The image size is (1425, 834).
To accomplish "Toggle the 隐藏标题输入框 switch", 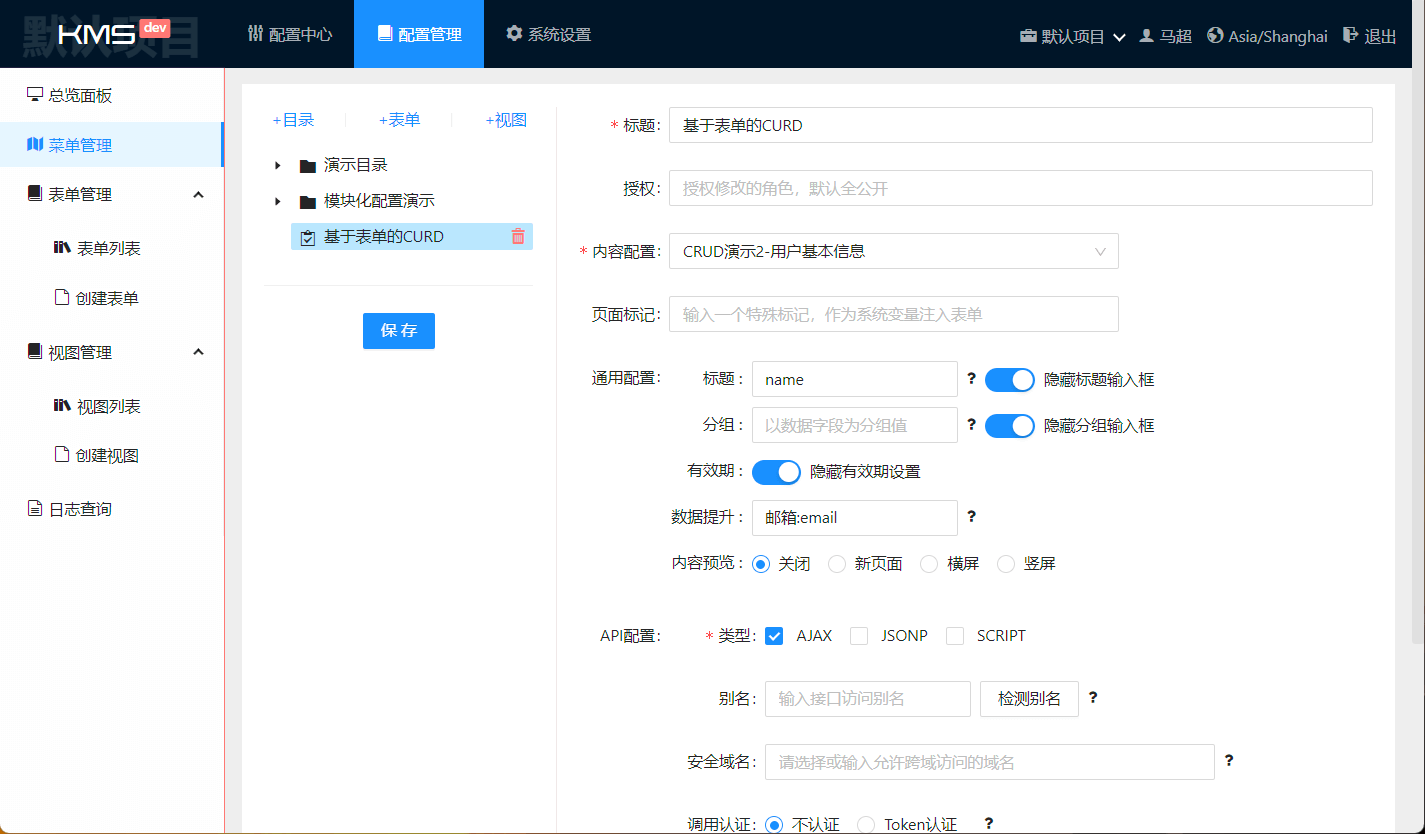I will point(1009,380).
